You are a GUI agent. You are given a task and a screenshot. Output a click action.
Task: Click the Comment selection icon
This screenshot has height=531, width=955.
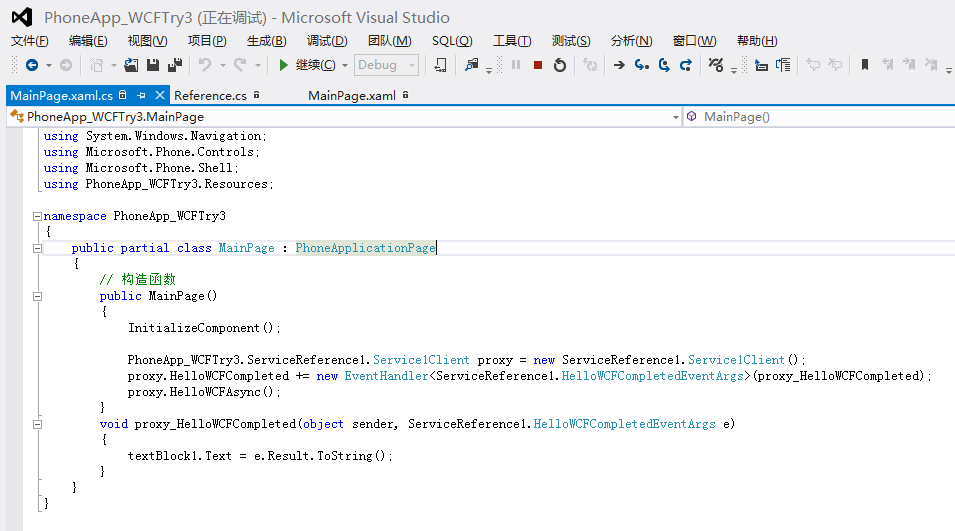pyautogui.click(x=813, y=65)
